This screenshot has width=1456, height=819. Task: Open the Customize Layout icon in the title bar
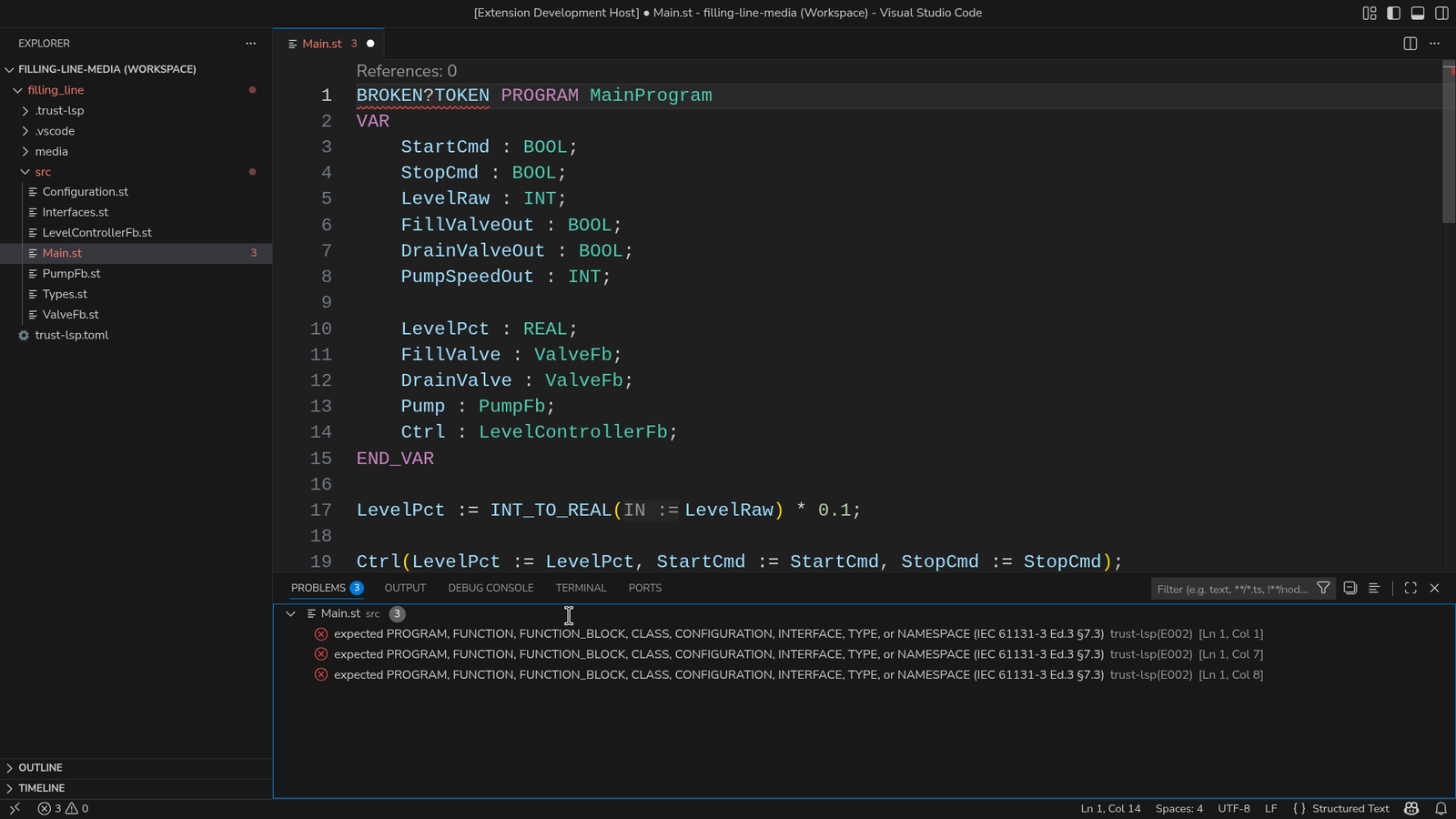[x=1368, y=13]
